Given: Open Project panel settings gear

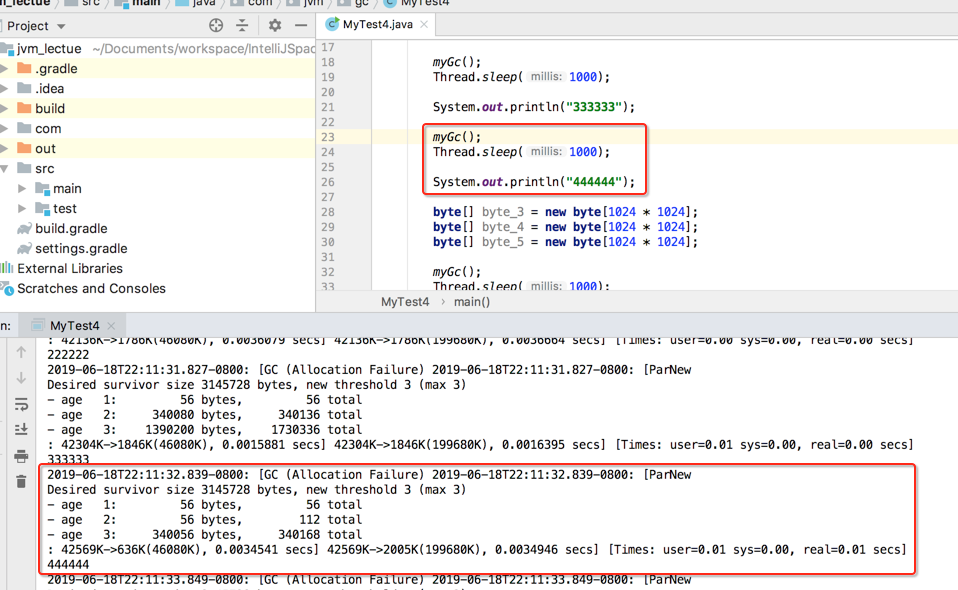Looking at the screenshot, I should (x=275, y=25).
